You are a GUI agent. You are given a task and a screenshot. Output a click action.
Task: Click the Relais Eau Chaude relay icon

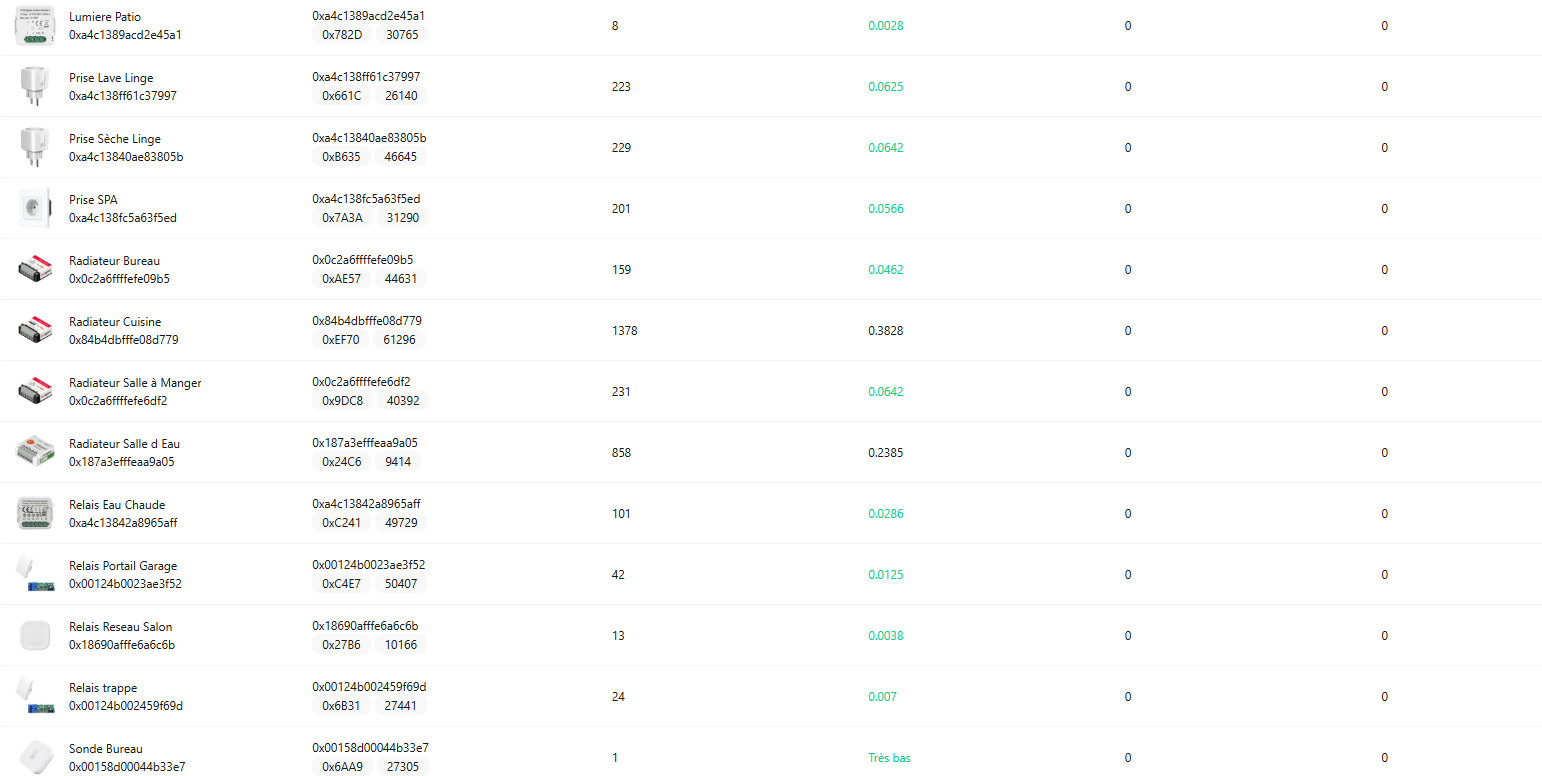click(x=34, y=514)
